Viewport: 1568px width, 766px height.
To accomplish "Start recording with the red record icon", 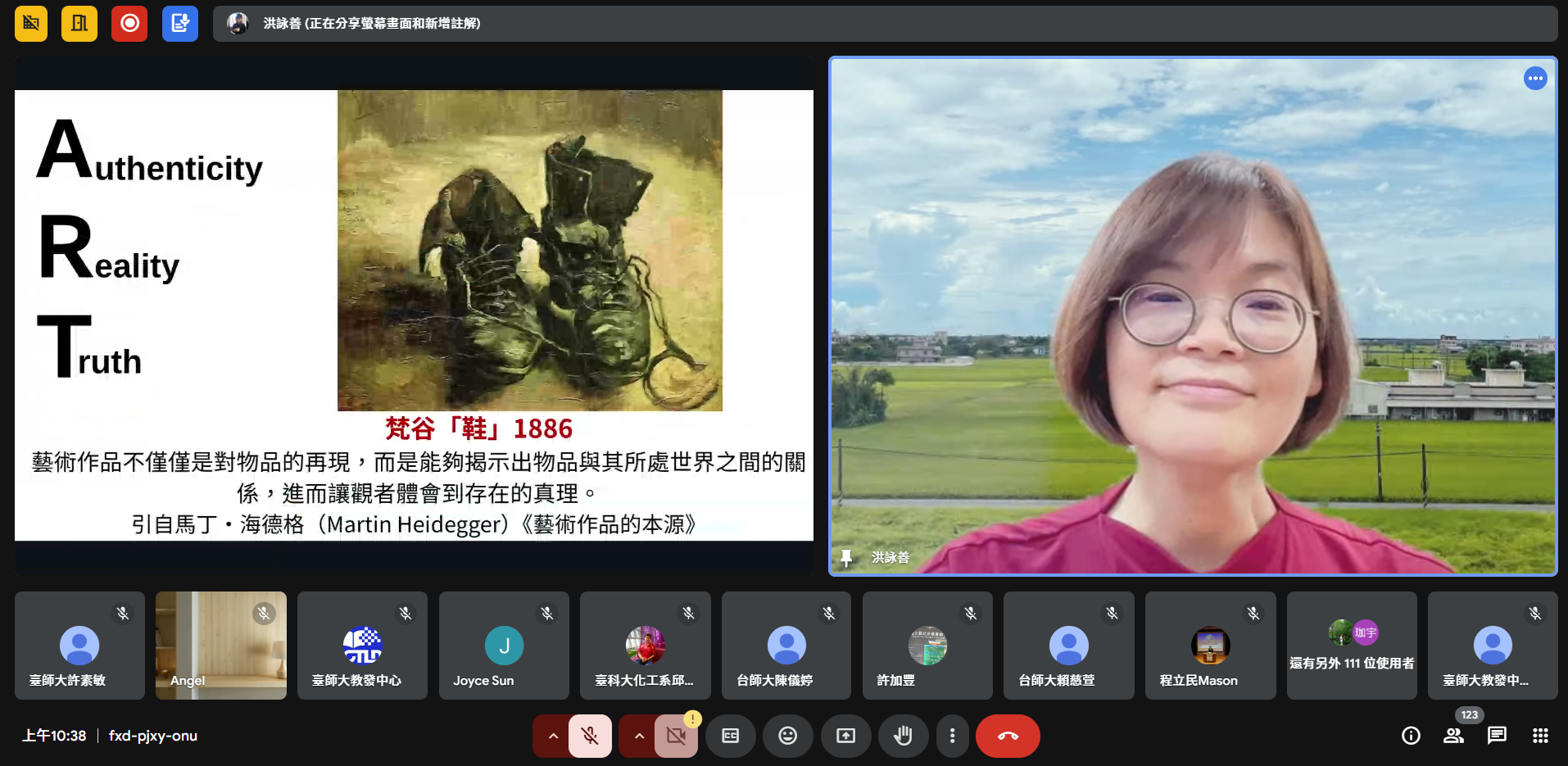I will pyautogui.click(x=129, y=23).
